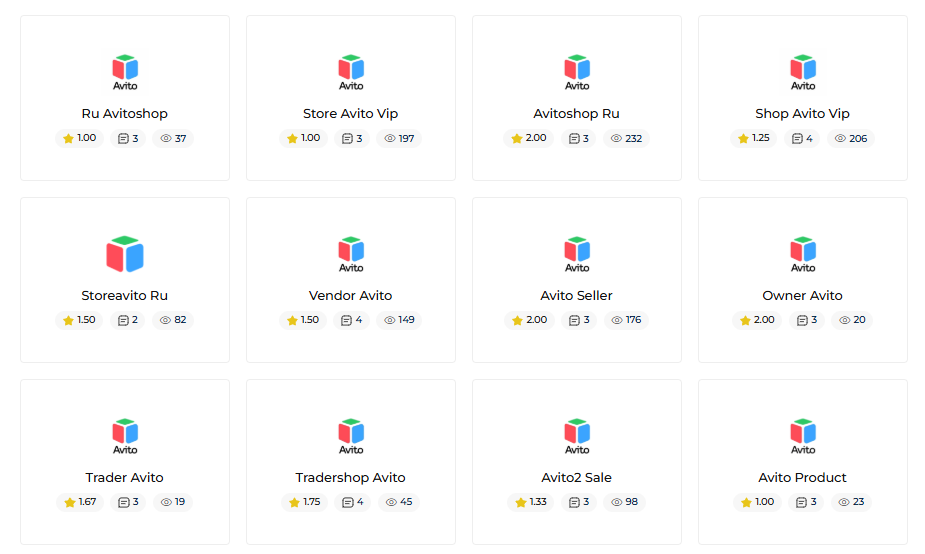Viewport: 925px width, 554px height.
Task: Click the star rating 1.33 on Avito2 Sale
Action: tap(531, 502)
